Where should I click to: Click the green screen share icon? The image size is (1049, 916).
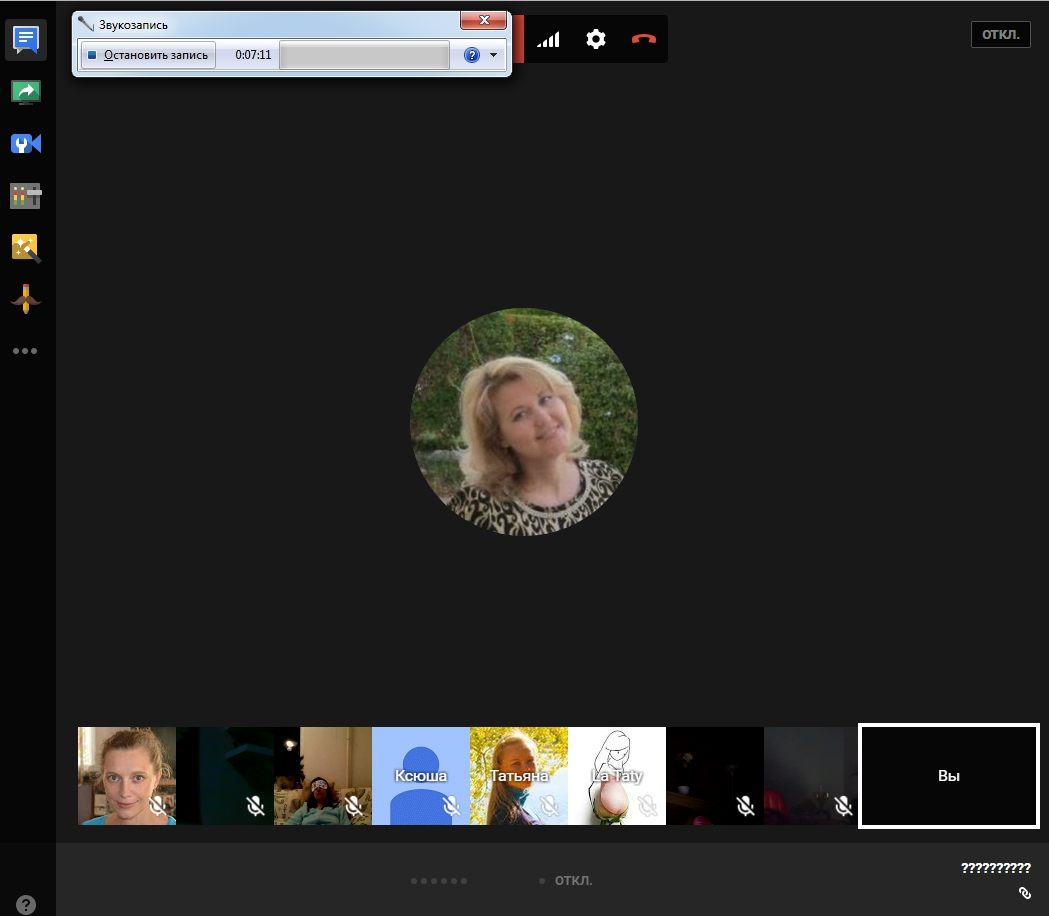click(x=27, y=92)
